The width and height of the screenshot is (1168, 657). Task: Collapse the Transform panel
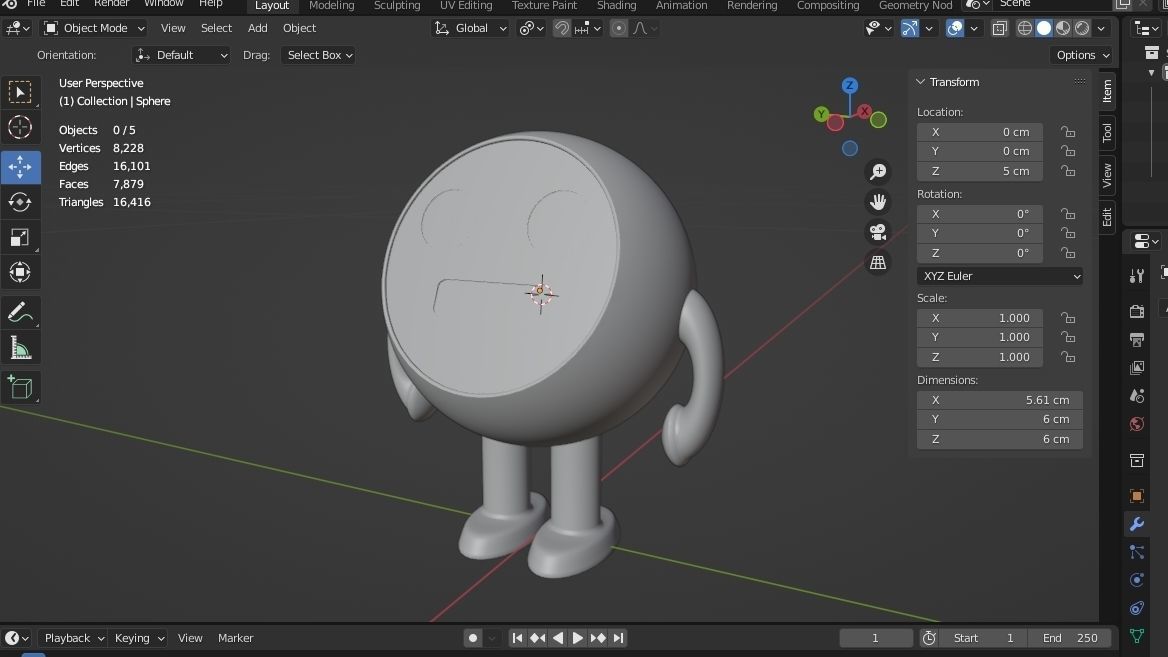[921, 82]
